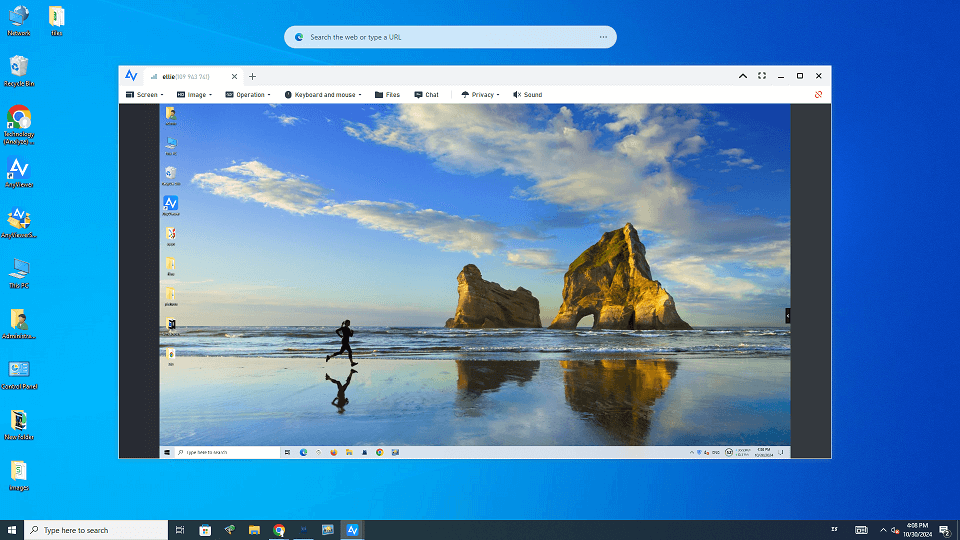Collapse the toolbar with the up chevron

click(x=743, y=76)
